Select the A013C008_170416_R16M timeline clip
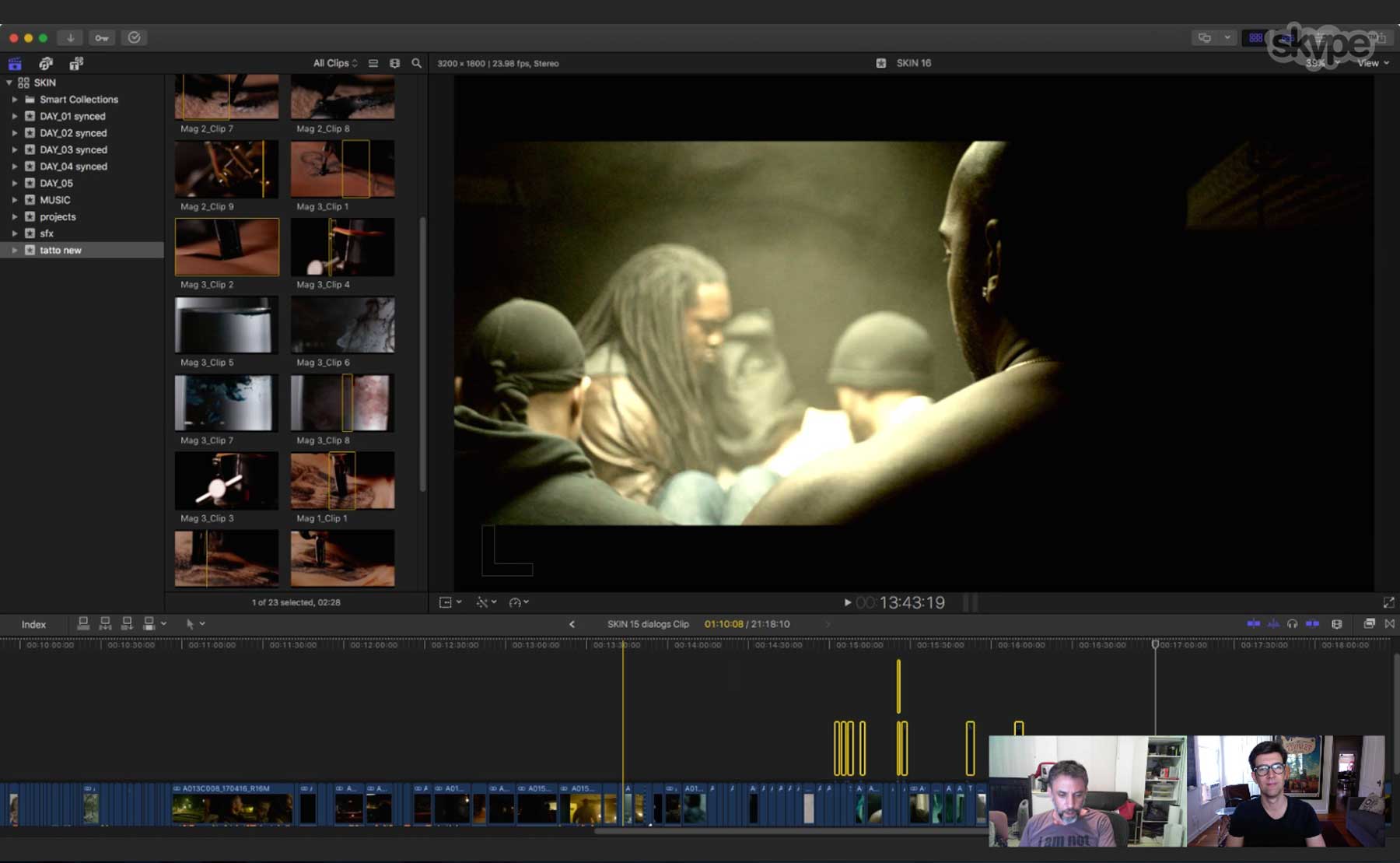 (x=233, y=805)
